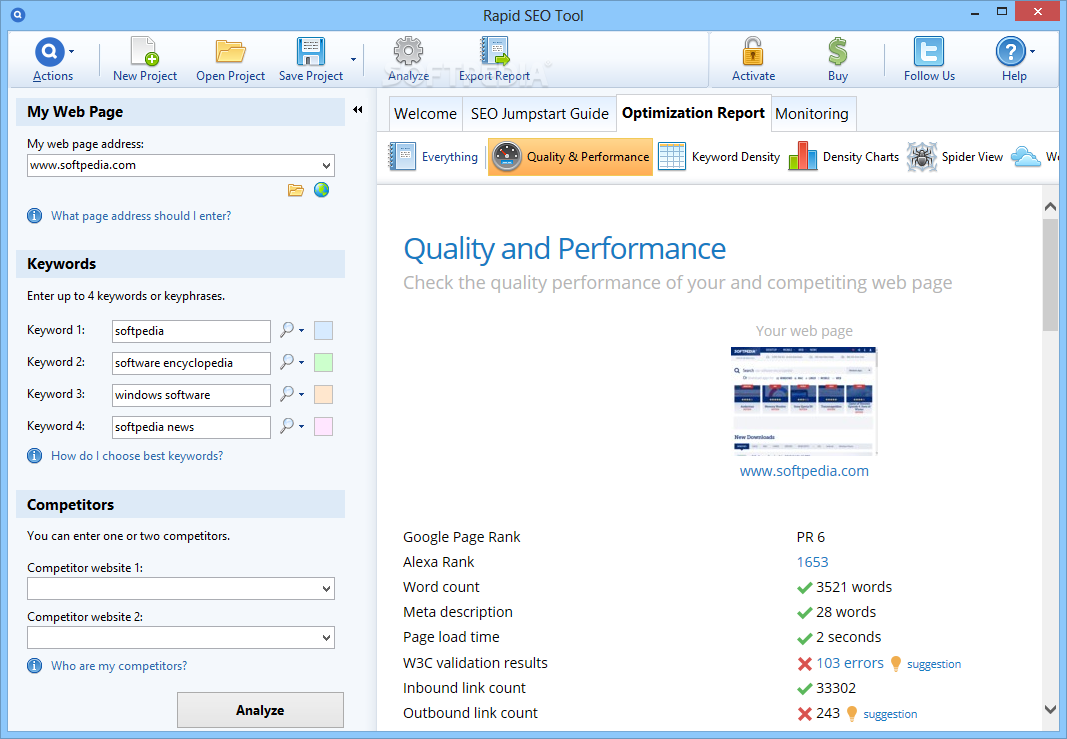Open the Actions menu icon

coord(49,52)
